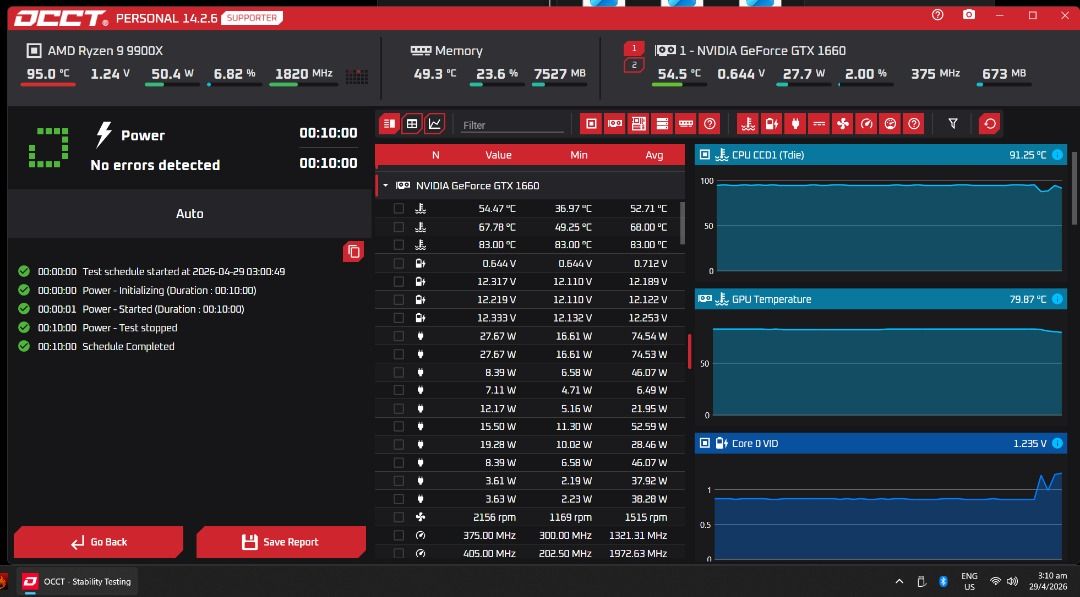Toggle the memory module source filter icon
This screenshot has height=597, width=1080.
(x=686, y=124)
